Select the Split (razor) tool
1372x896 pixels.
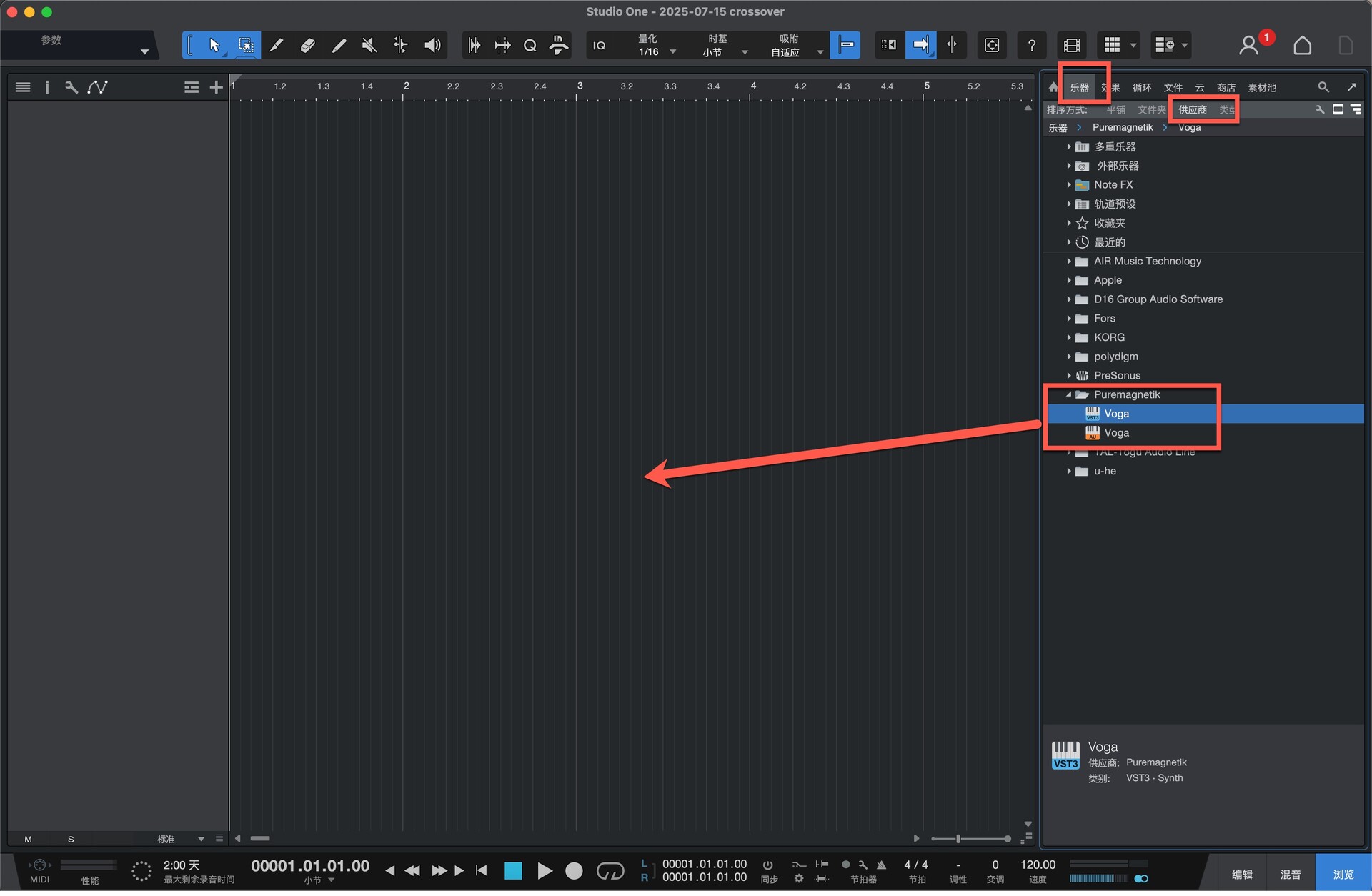(x=276, y=46)
